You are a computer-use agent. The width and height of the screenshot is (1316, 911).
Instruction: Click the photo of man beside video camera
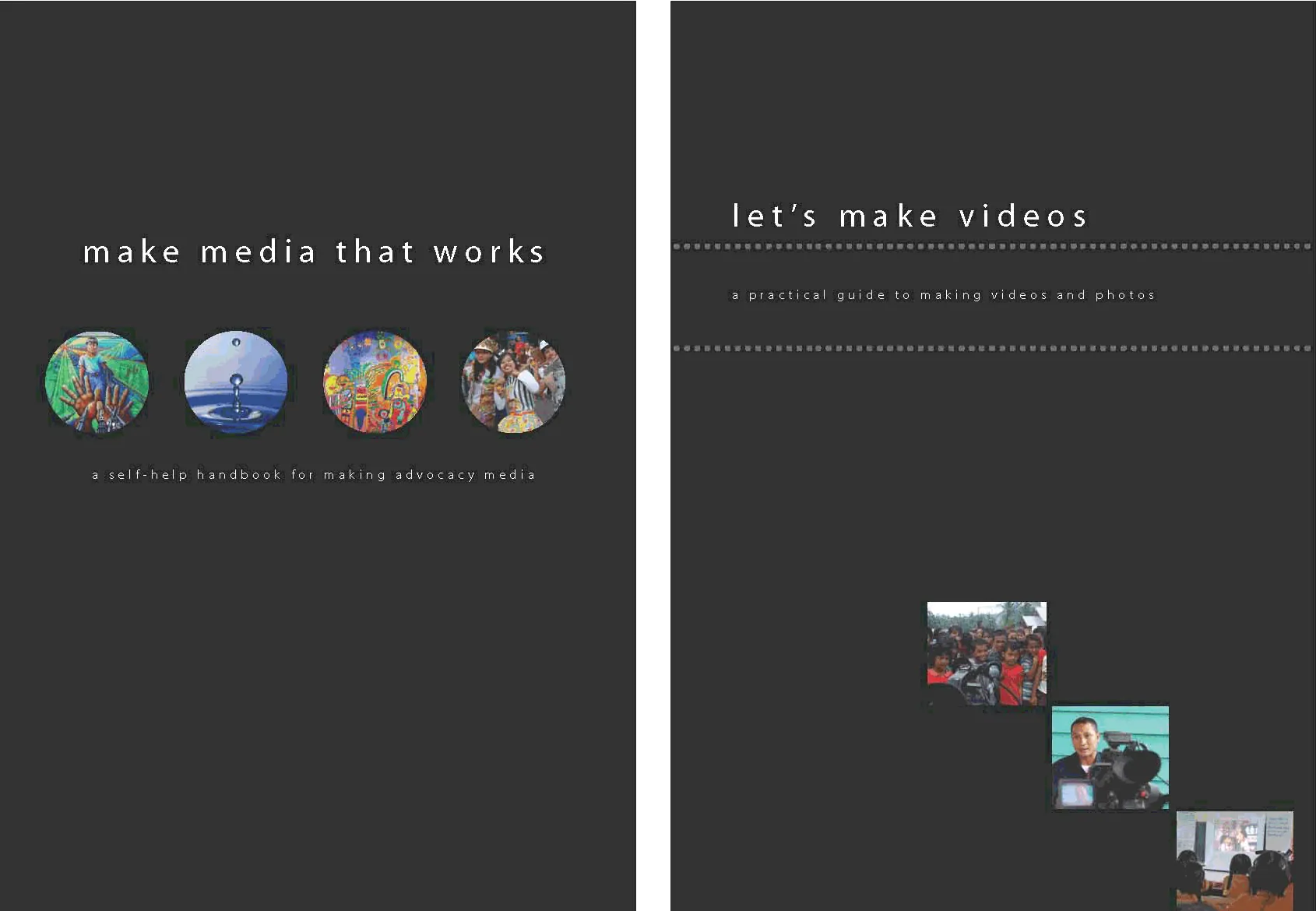[1110, 758]
